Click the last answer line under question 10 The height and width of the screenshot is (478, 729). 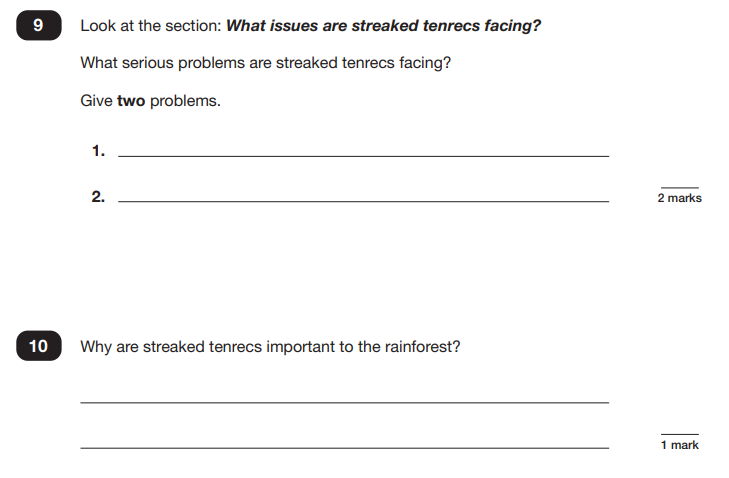[x=345, y=448]
